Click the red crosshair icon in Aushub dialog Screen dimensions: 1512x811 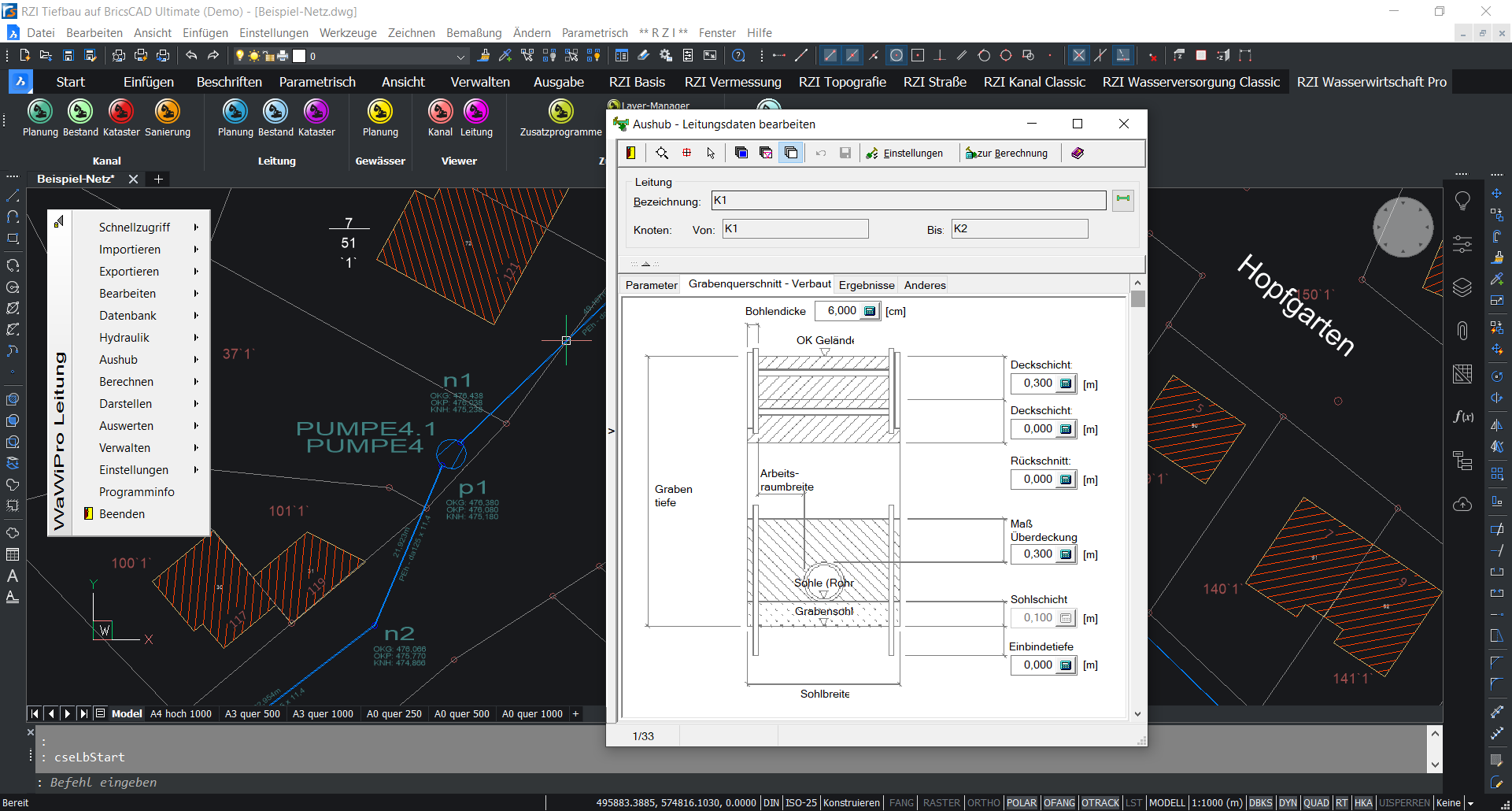tap(686, 153)
